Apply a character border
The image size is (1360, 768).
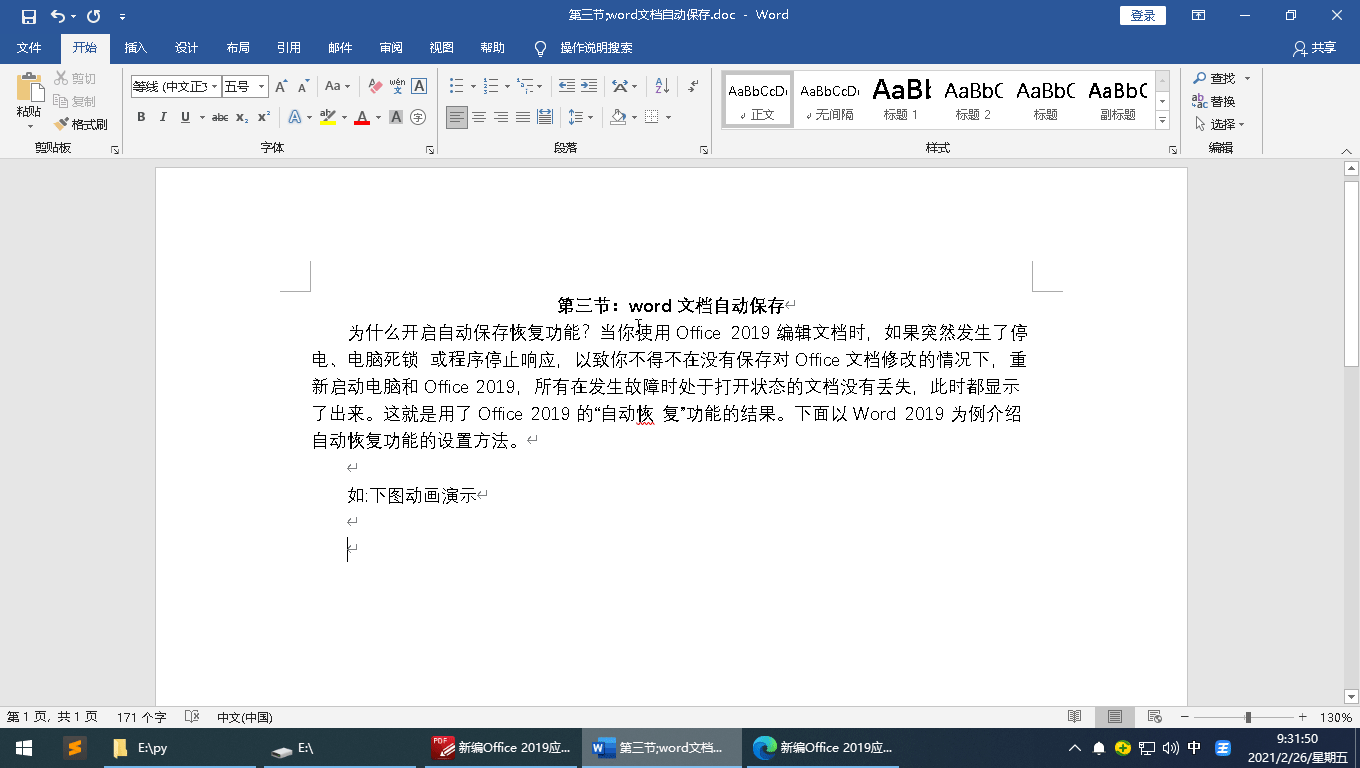coord(420,87)
